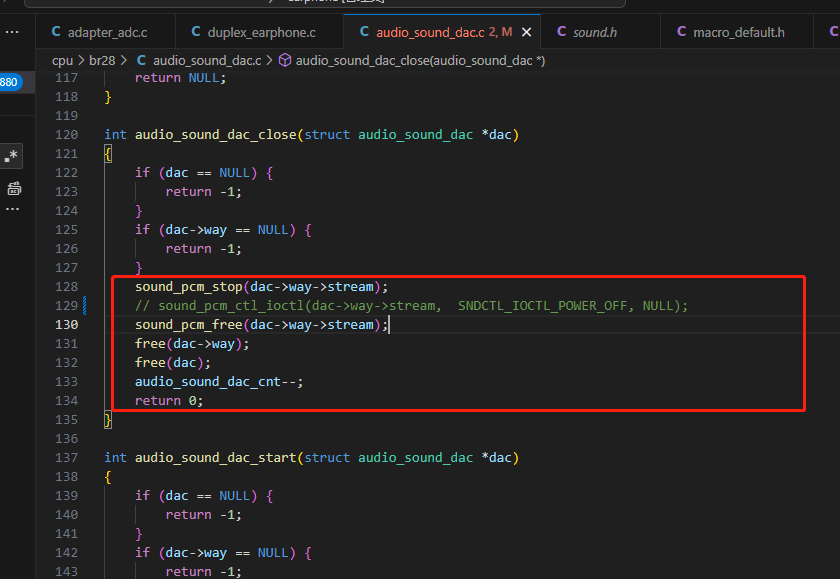Close the audio_sound_dac.c editor tab
The image size is (840, 579).
pyautogui.click(x=527, y=33)
